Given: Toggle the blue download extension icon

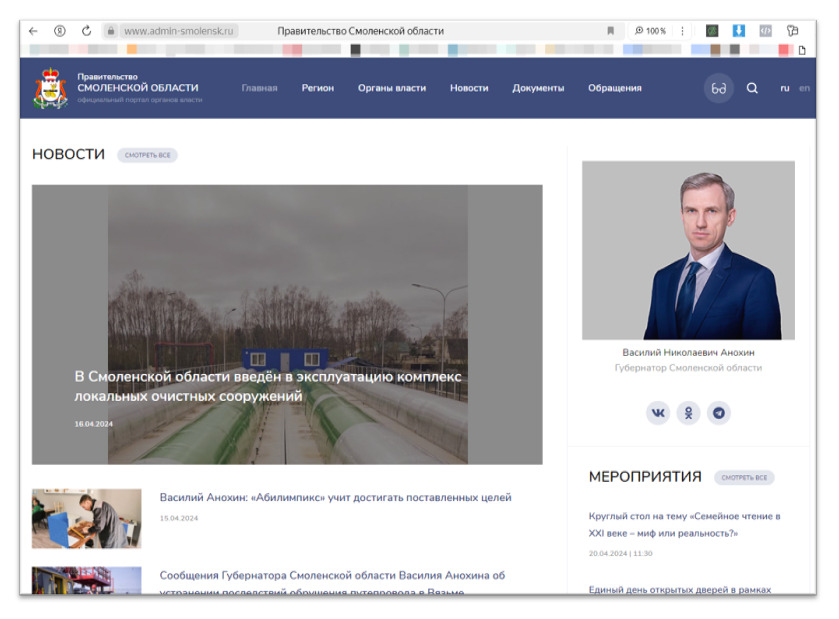Looking at the screenshot, I should pyautogui.click(x=738, y=29).
